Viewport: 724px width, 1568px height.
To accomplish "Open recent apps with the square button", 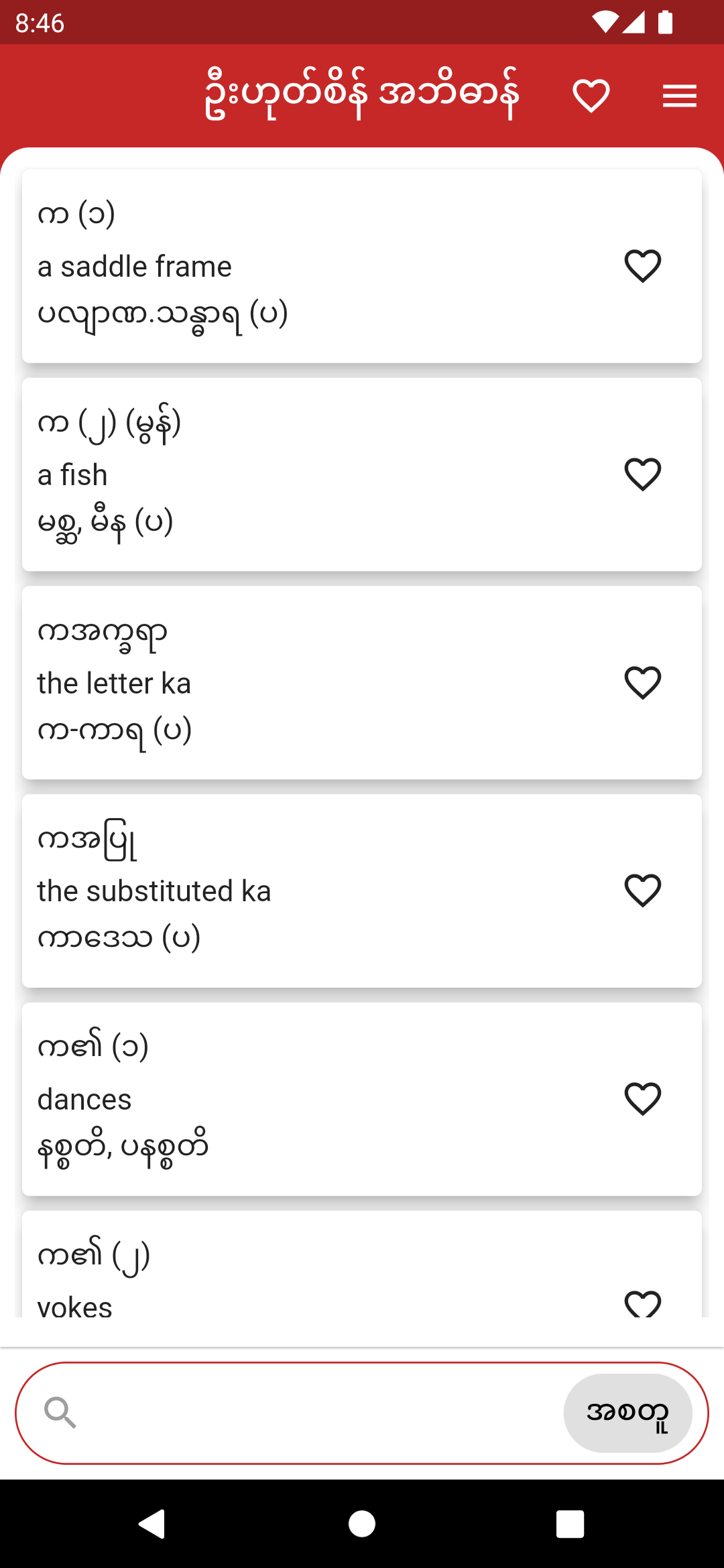I will (x=570, y=1524).
